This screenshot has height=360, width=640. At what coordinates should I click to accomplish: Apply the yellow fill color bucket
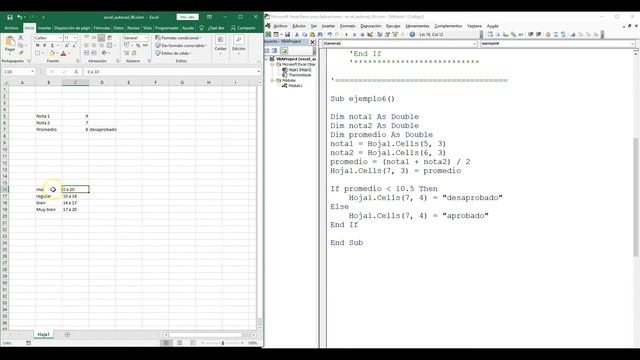(x=52, y=53)
